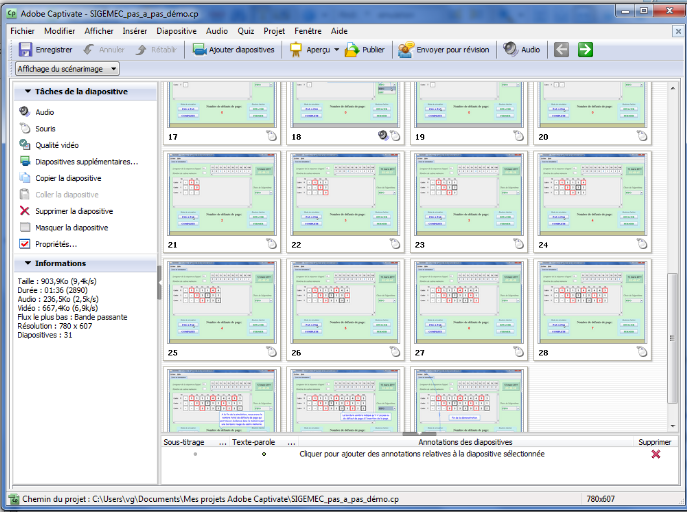687x512 pixels.
Task: Click the red Supprimer la diapositive icon
Action: pyautogui.click(x=25, y=211)
